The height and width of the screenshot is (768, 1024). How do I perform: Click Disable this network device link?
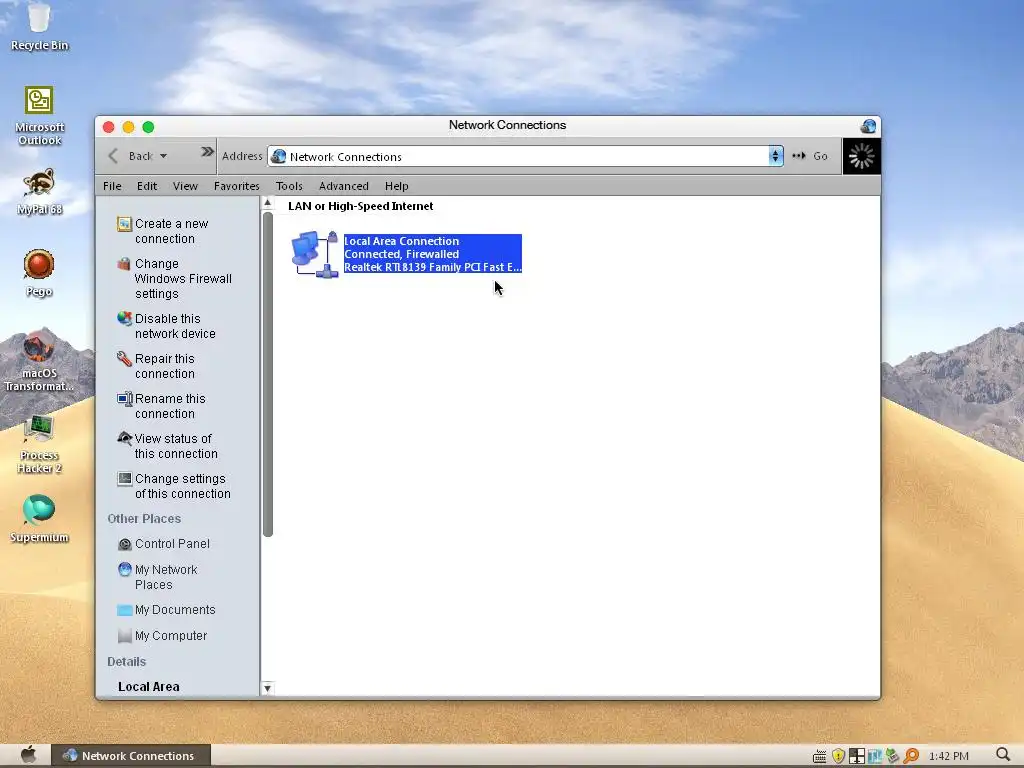coord(175,326)
